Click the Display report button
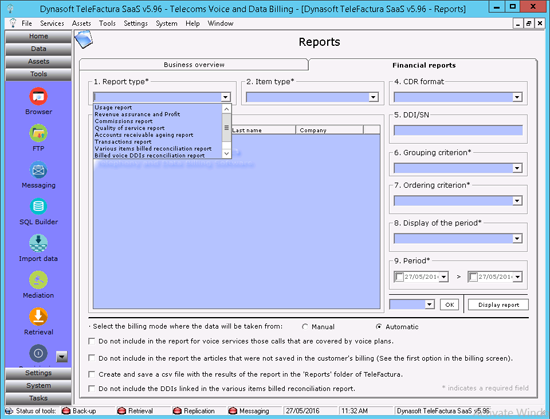Screen dimensions: 550x419 tap(498, 305)
